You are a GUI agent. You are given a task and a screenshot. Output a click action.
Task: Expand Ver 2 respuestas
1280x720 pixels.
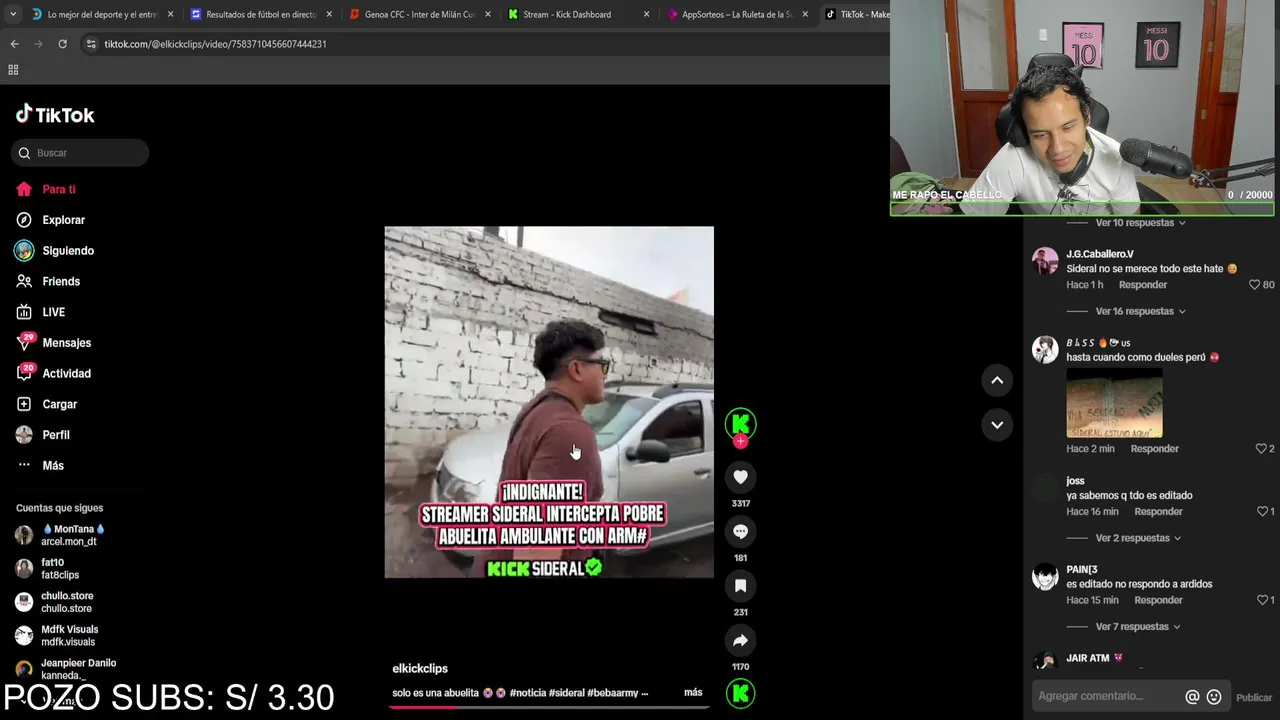click(1138, 538)
